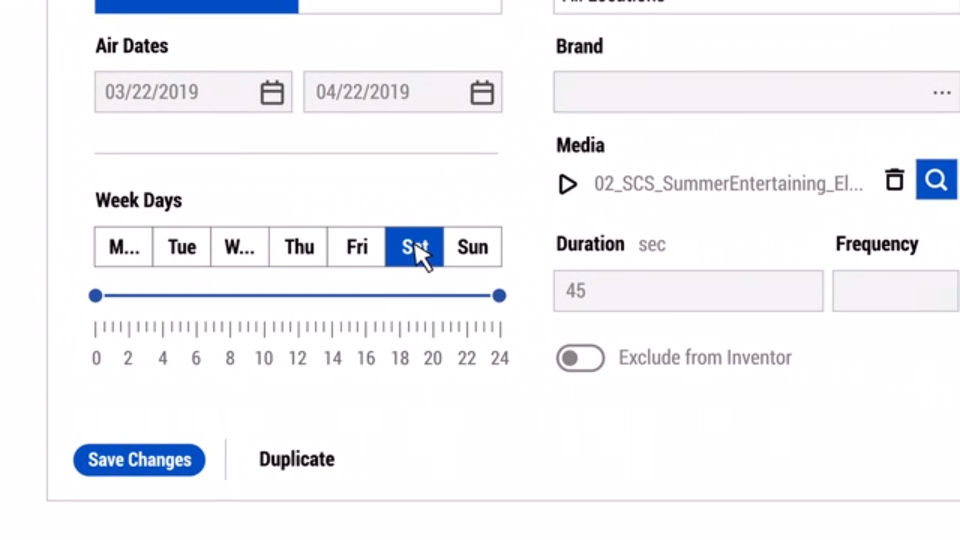The width and height of the screenshot is (960, 540).
Task: Click the Duplicate button
Action: tap(297, 459)
